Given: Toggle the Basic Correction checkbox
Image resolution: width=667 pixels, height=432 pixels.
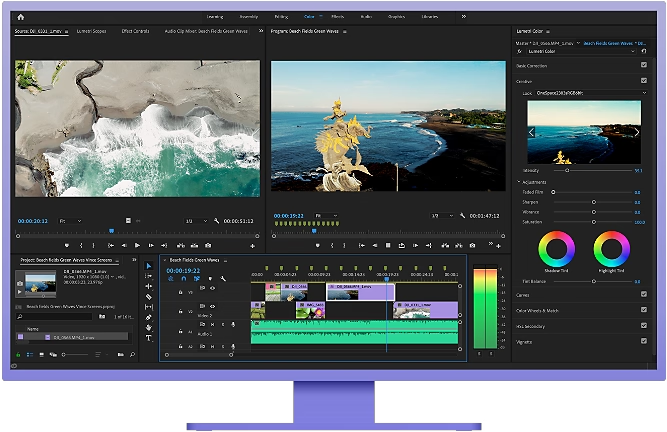Looking at the screenshot, I should coord(643,64).
